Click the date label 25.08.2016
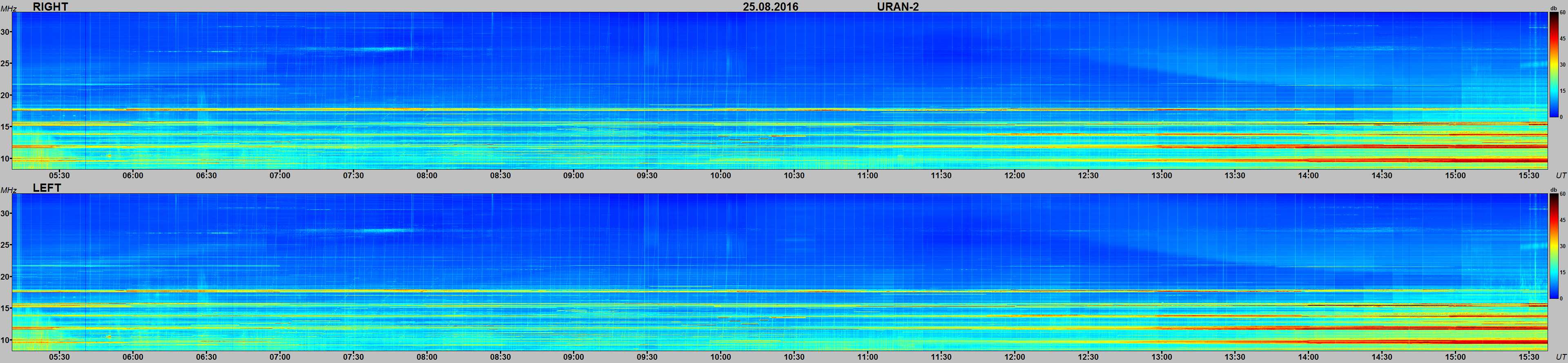 pos(770,7)
